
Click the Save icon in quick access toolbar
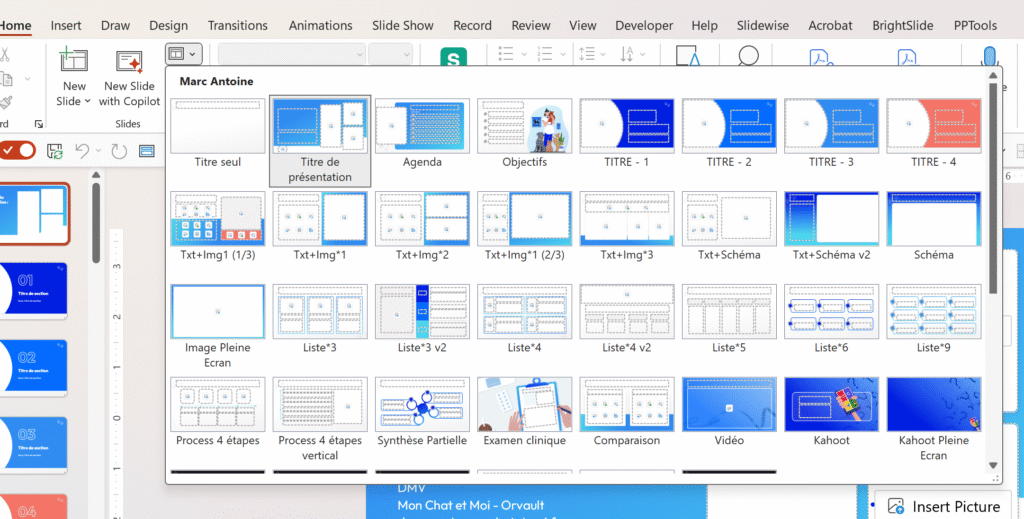(x=55, y=151)
